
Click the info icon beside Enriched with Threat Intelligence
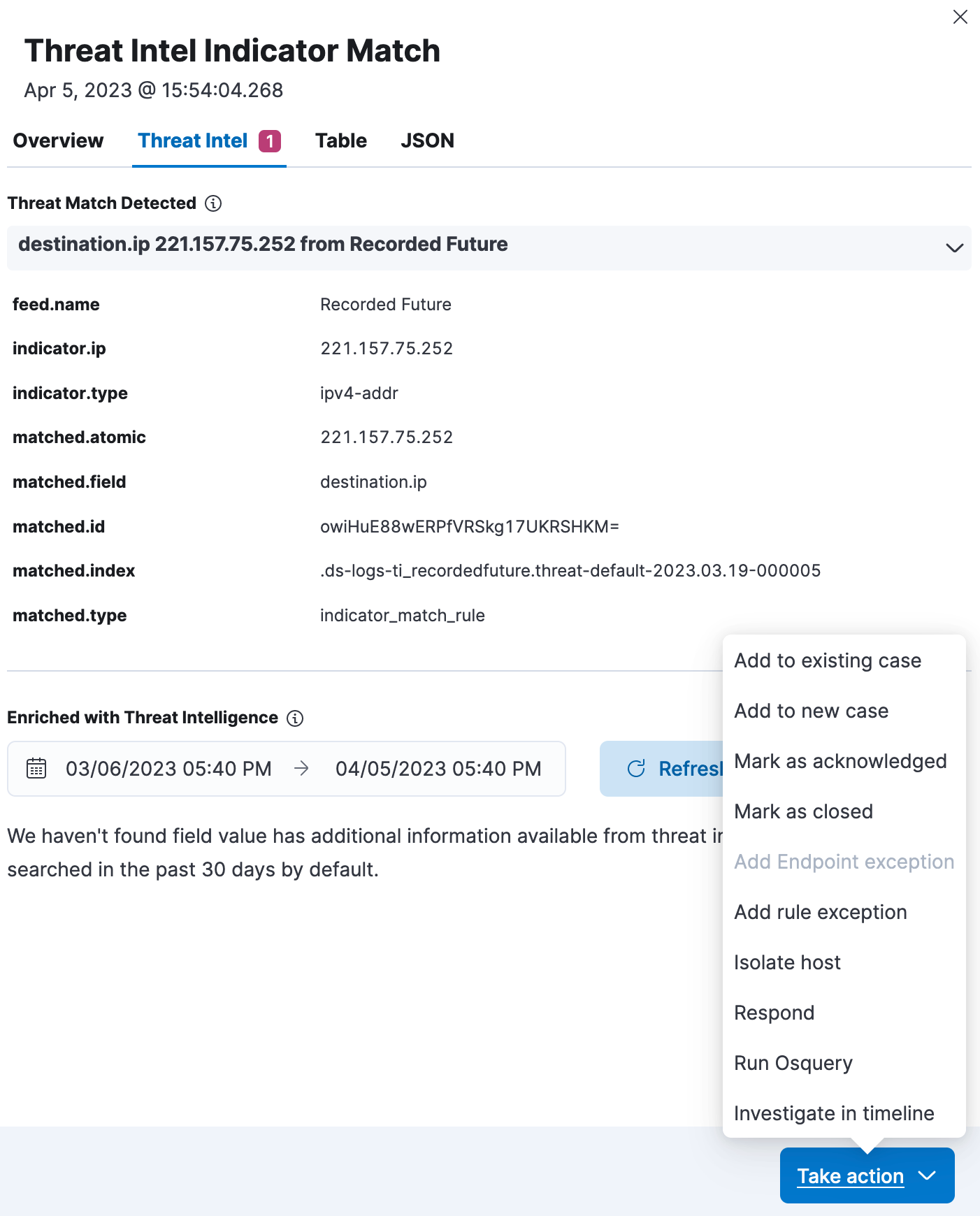pos(296,718)
